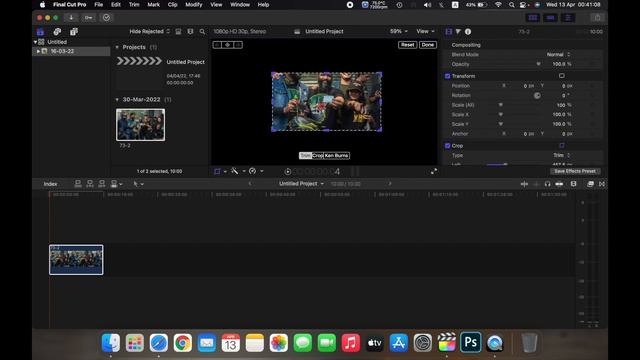Image resolution: width=640 pixels, height=360 pixels.
Task: Open the Trim menu
Action: 134,4
